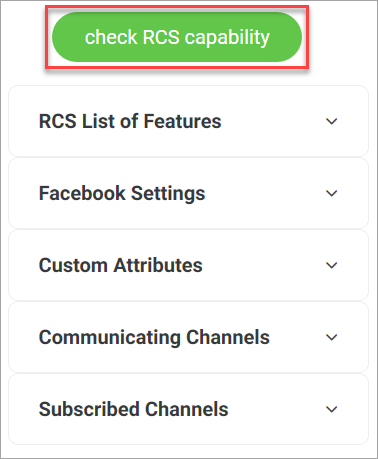Open the Subscribed Channels accordion panel
378x459 pixels.
pos(188,409)
